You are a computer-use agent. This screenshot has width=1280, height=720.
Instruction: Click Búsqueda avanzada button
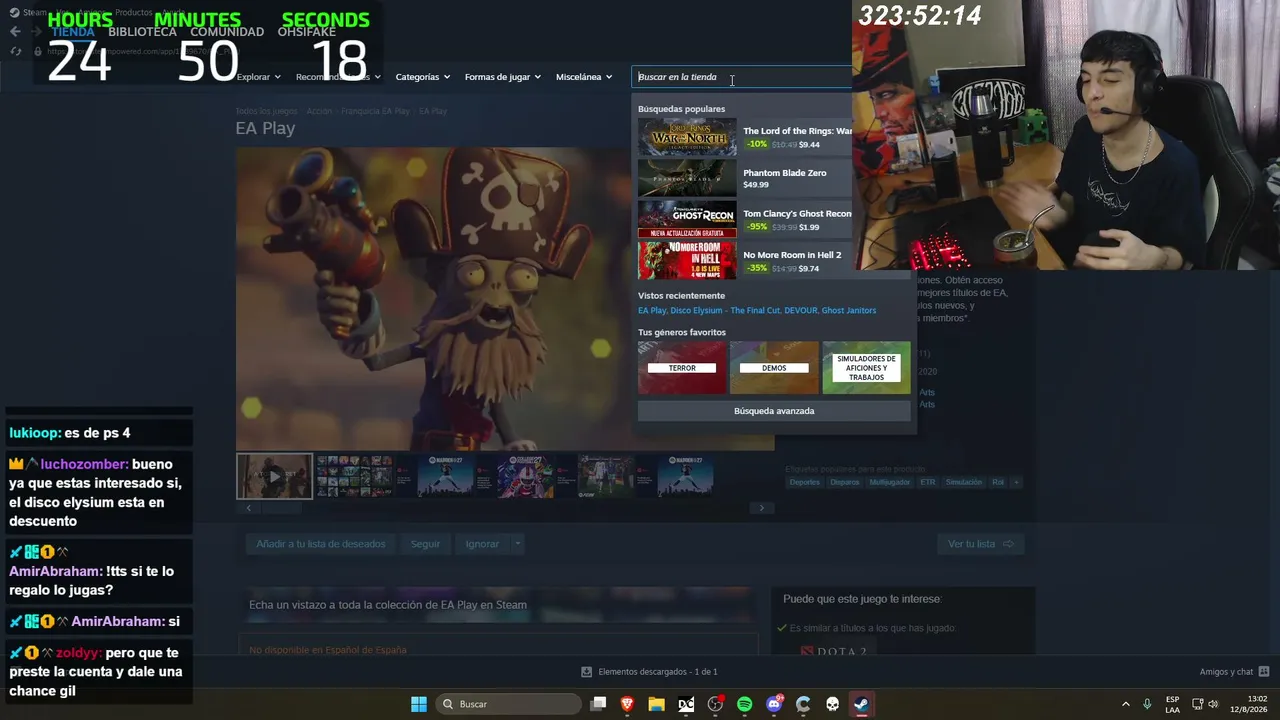774,411
